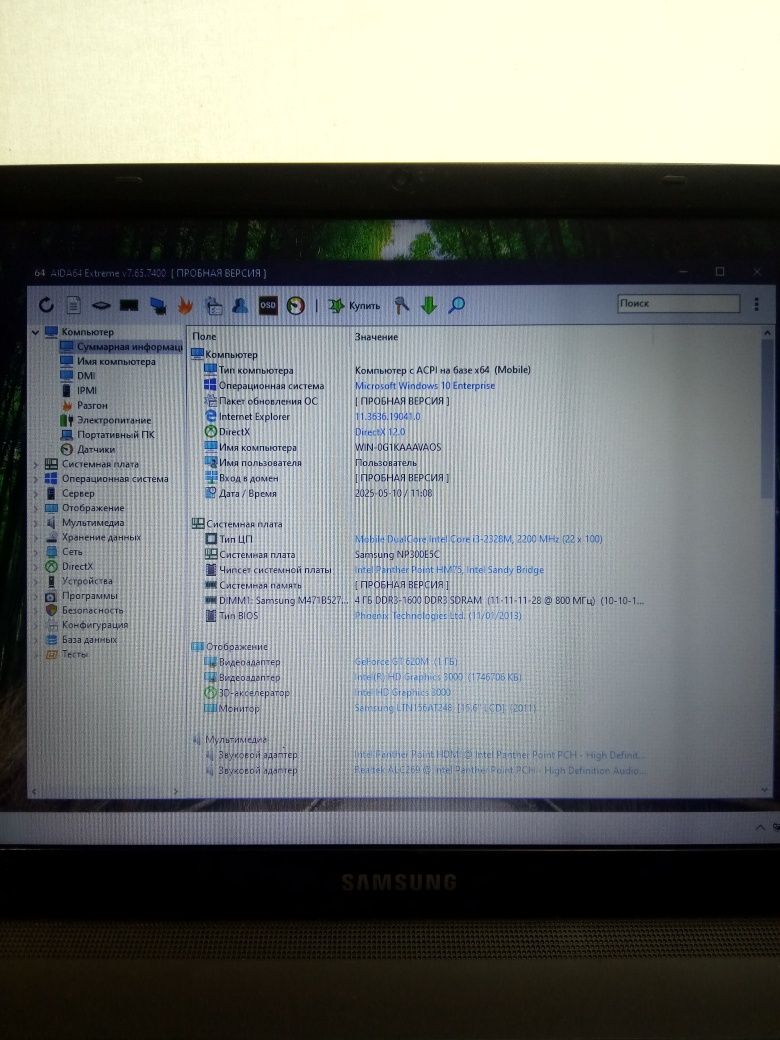Open Internet Explorer version 11.3636.19041.0 link
780x1040 pixels.
pyautogui.click(x=387, y=417)
